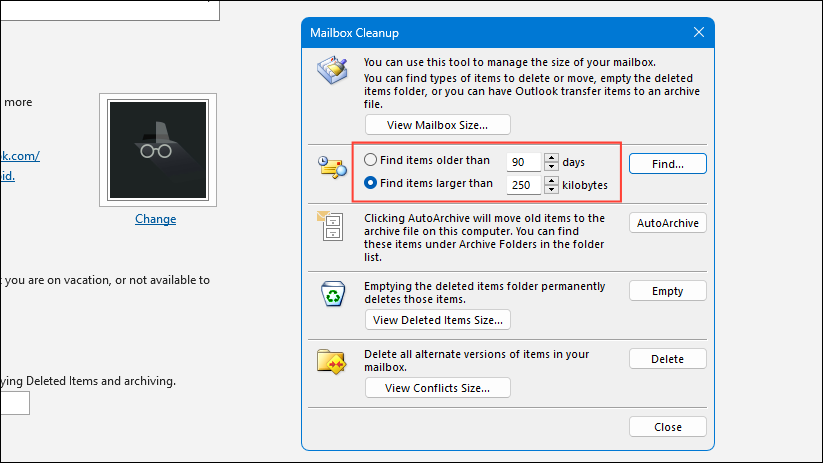Click the Change photo link

(155, 219)
